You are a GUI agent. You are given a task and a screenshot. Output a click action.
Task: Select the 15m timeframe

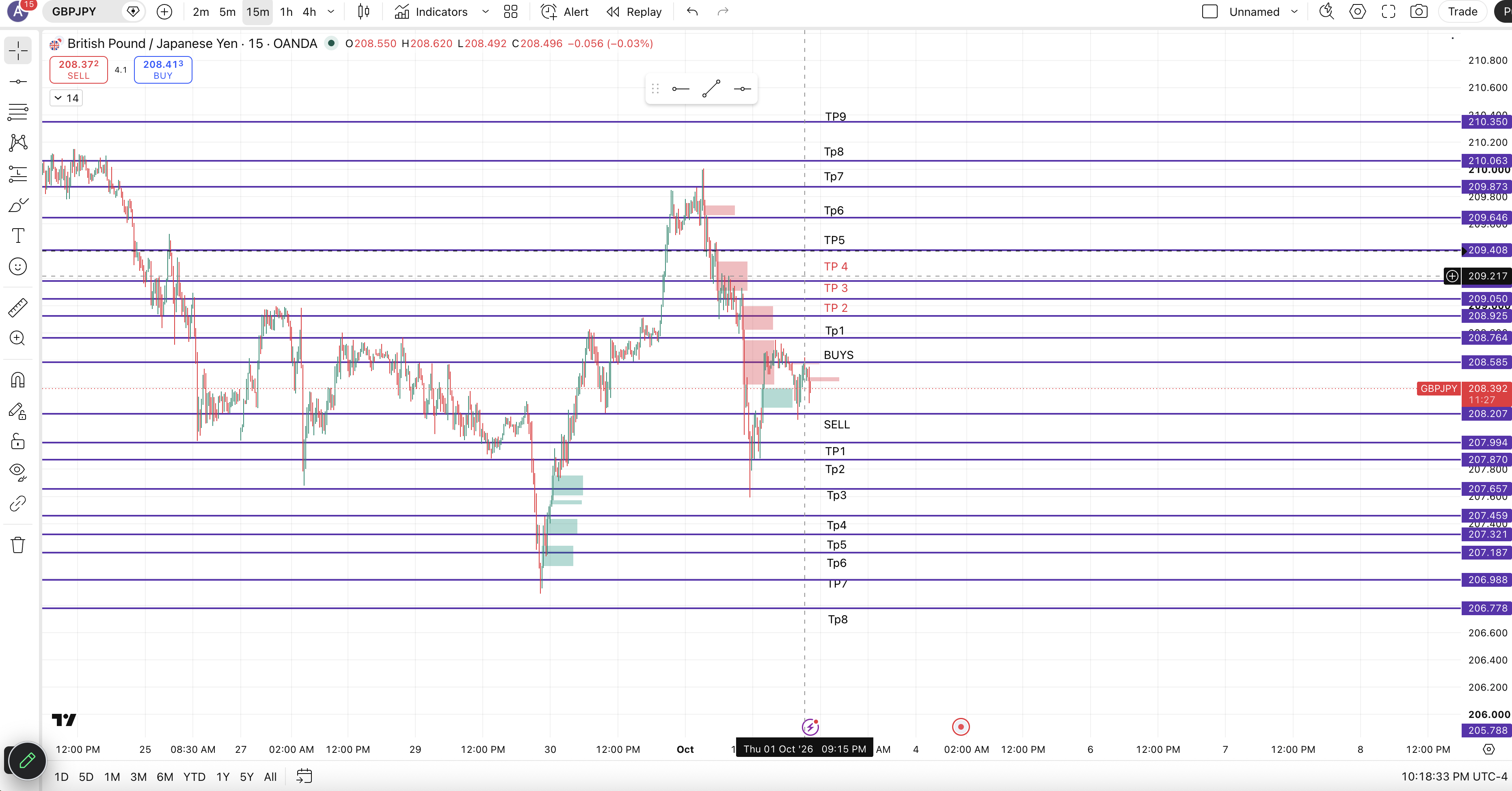(x=258, y=12)
